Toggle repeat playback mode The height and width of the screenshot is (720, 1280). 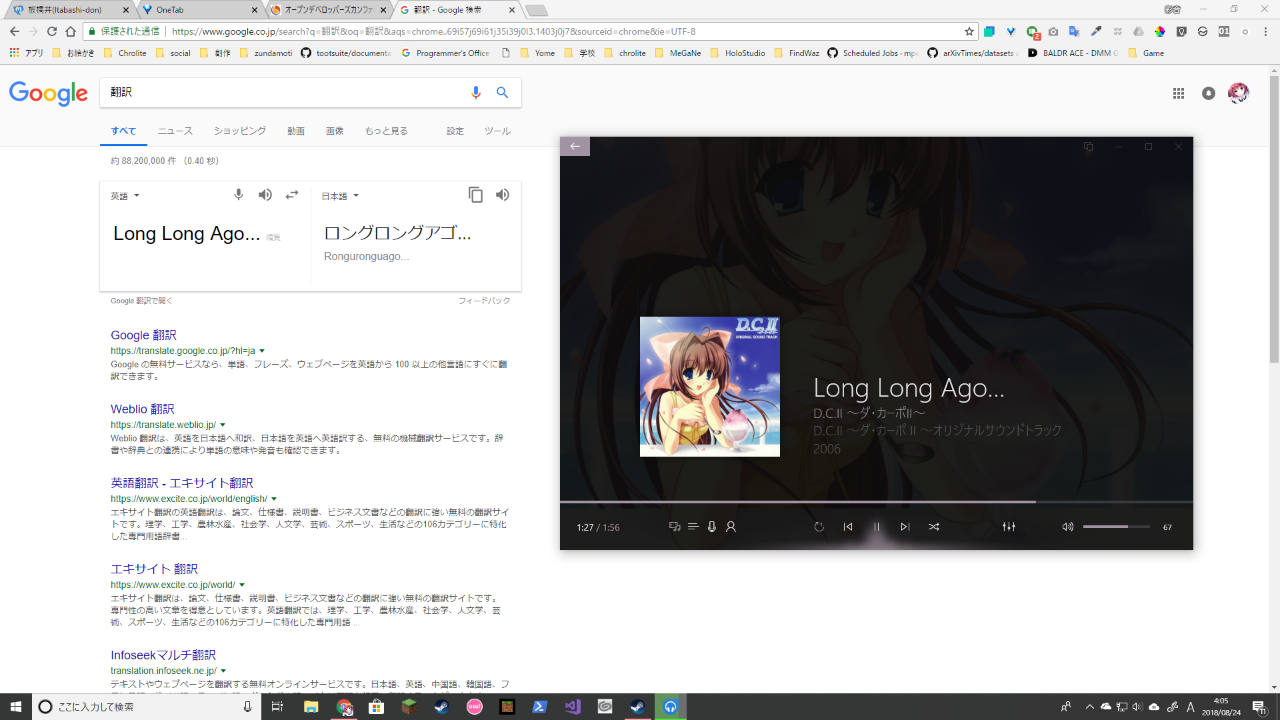click(819, 527)
